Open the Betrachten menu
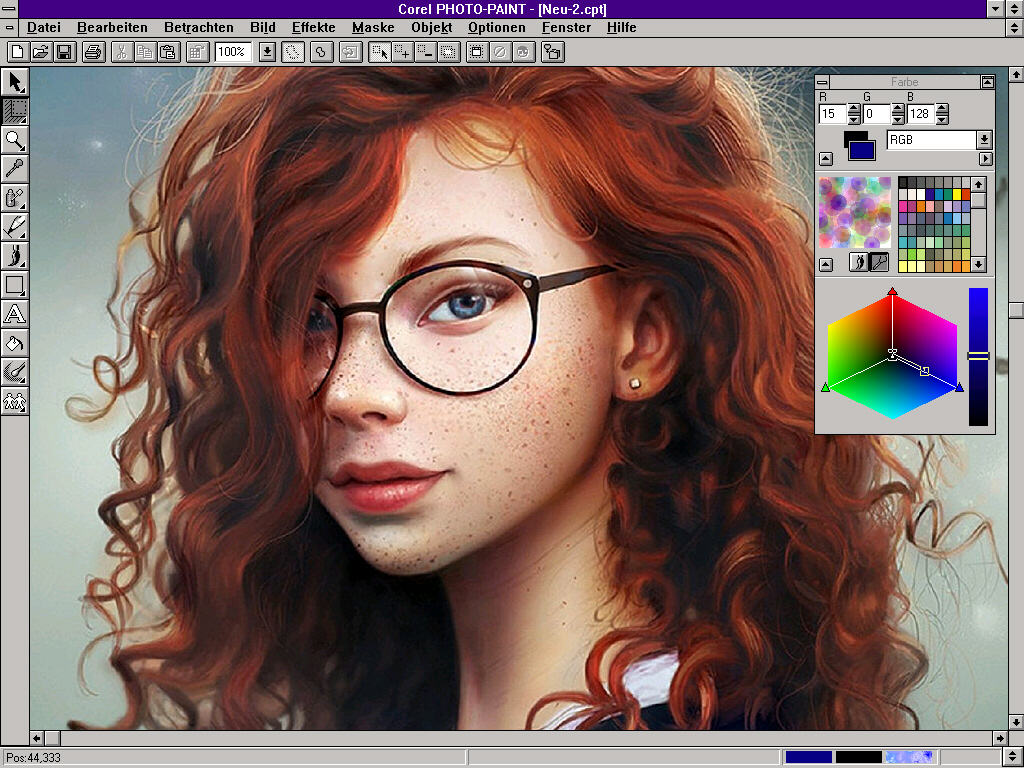The height and width of the screenshot is (768, 1024). click(199, 27)
